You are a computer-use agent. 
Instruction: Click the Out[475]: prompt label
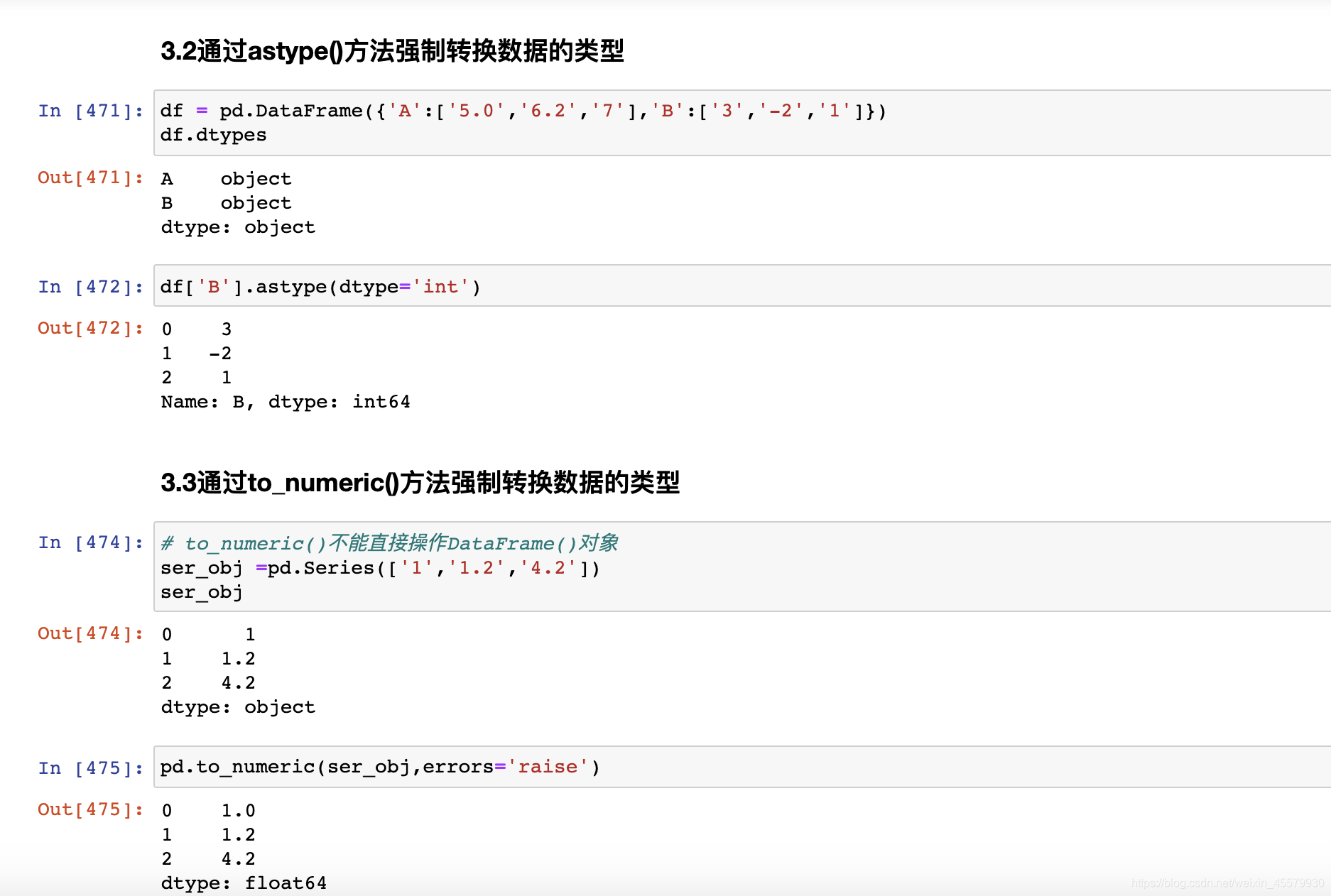(x=91, y=809)
